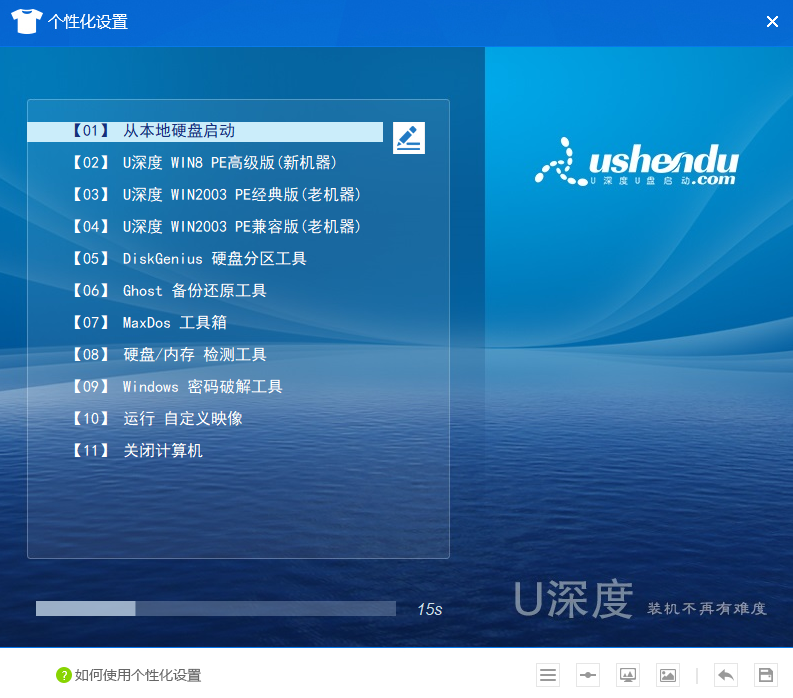The image size is (793, 698).
Task: Select 【06】 Ghost 备份还原工具
Action: [168, 291]
